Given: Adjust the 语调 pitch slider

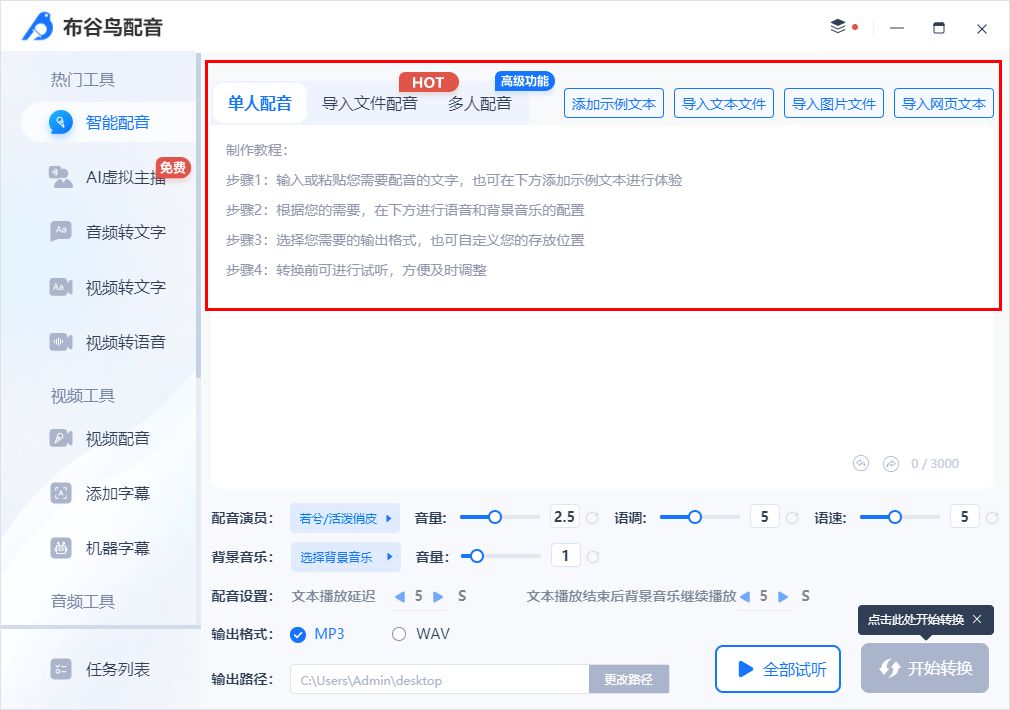Looking at the screenshot, I should pos(694,517).
